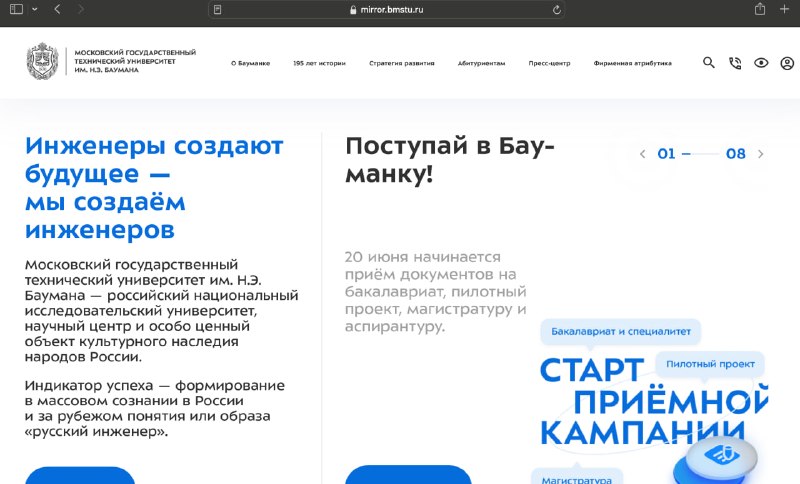Toggle the Safari sidebar icon
800x484 pixels.
coord(16,9)
